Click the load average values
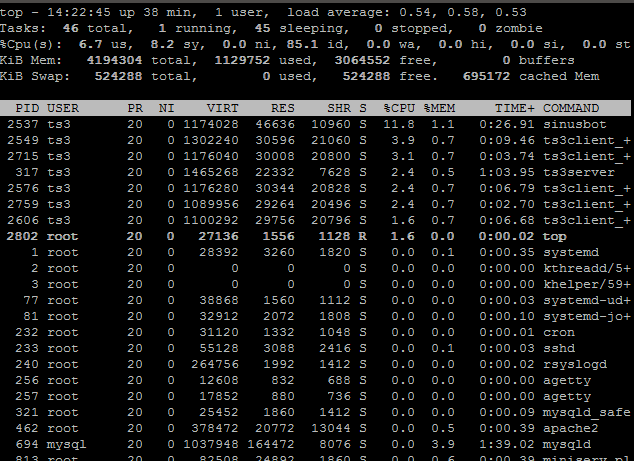This screenshot has width=634, height=461. click(x=463, y=12)
